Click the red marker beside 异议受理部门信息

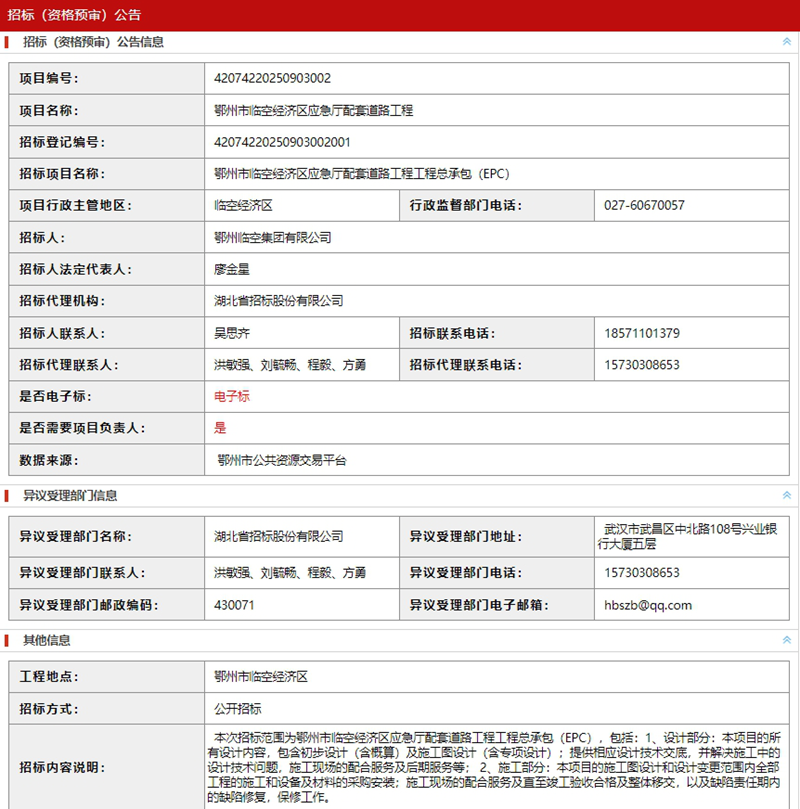coord(8,495)
